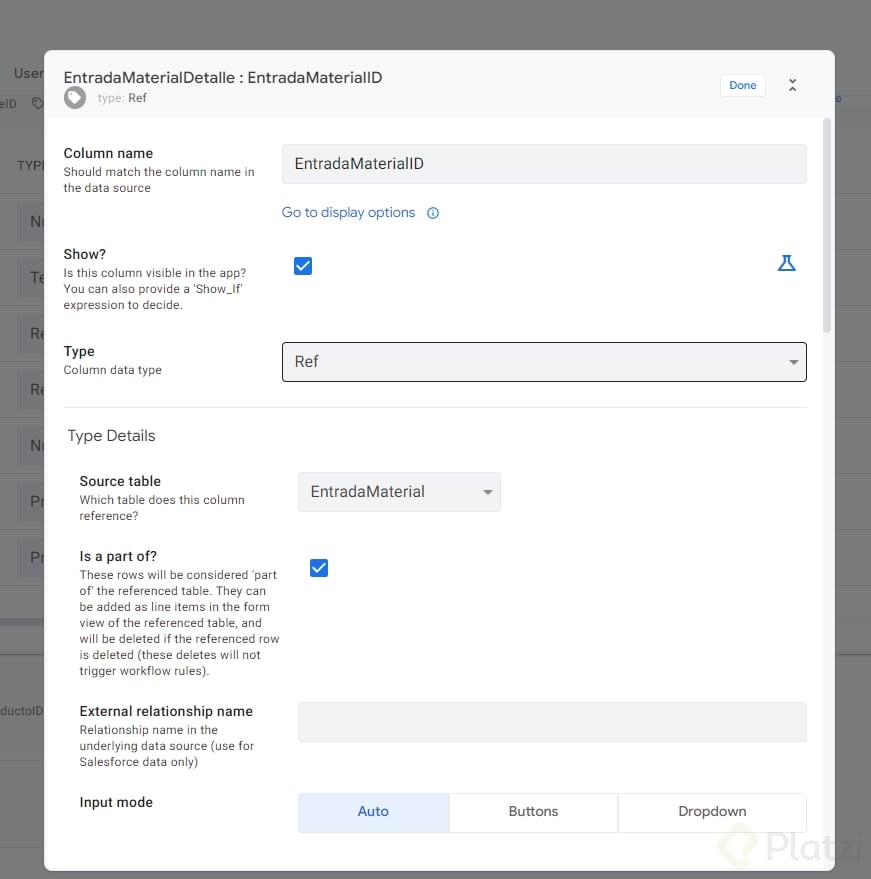Click the Column name input field
Viewport: 871px width, 879px height.
click(x=544, y=164)
